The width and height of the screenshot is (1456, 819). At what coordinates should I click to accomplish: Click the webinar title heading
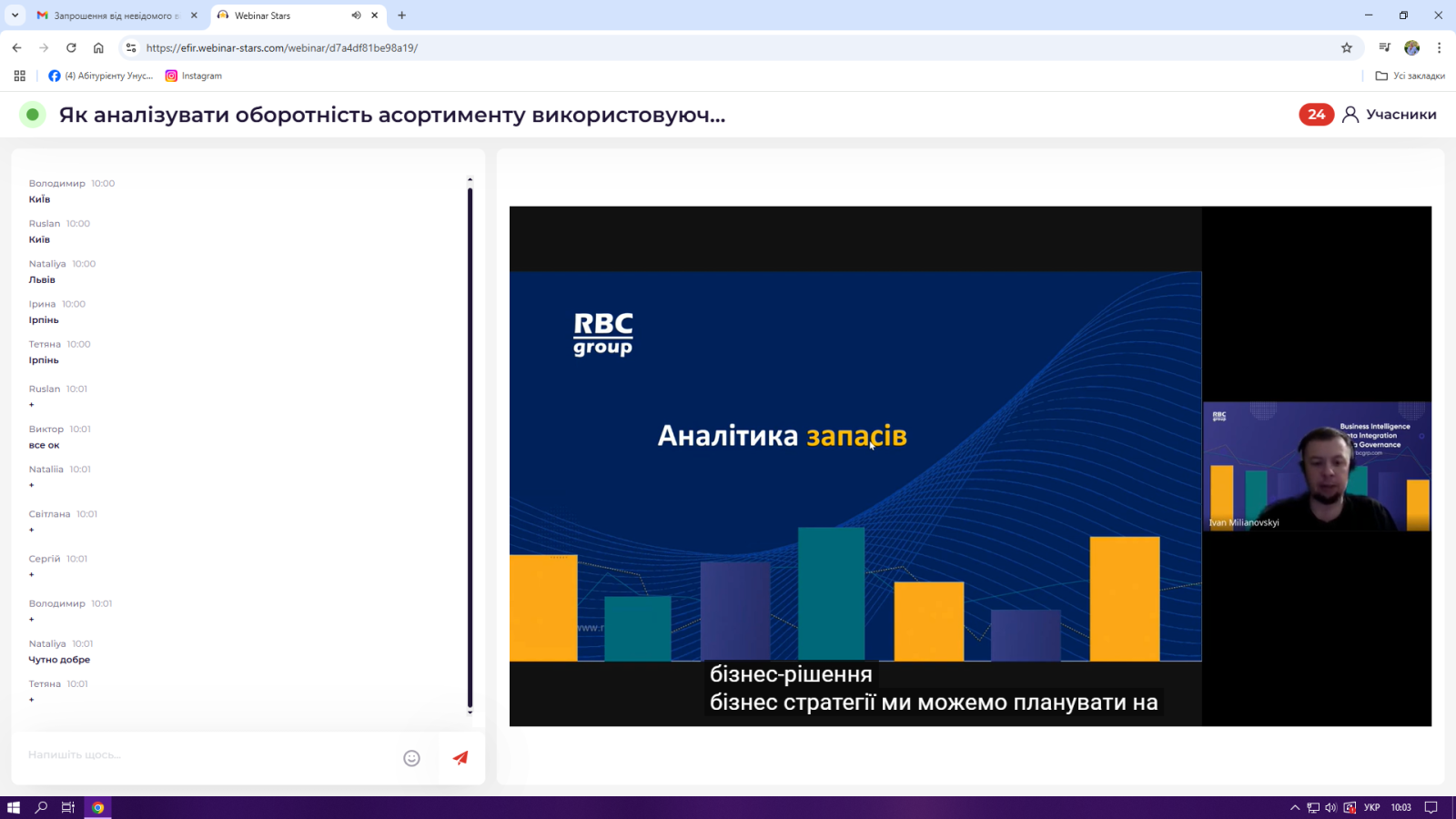pos(392,115)
